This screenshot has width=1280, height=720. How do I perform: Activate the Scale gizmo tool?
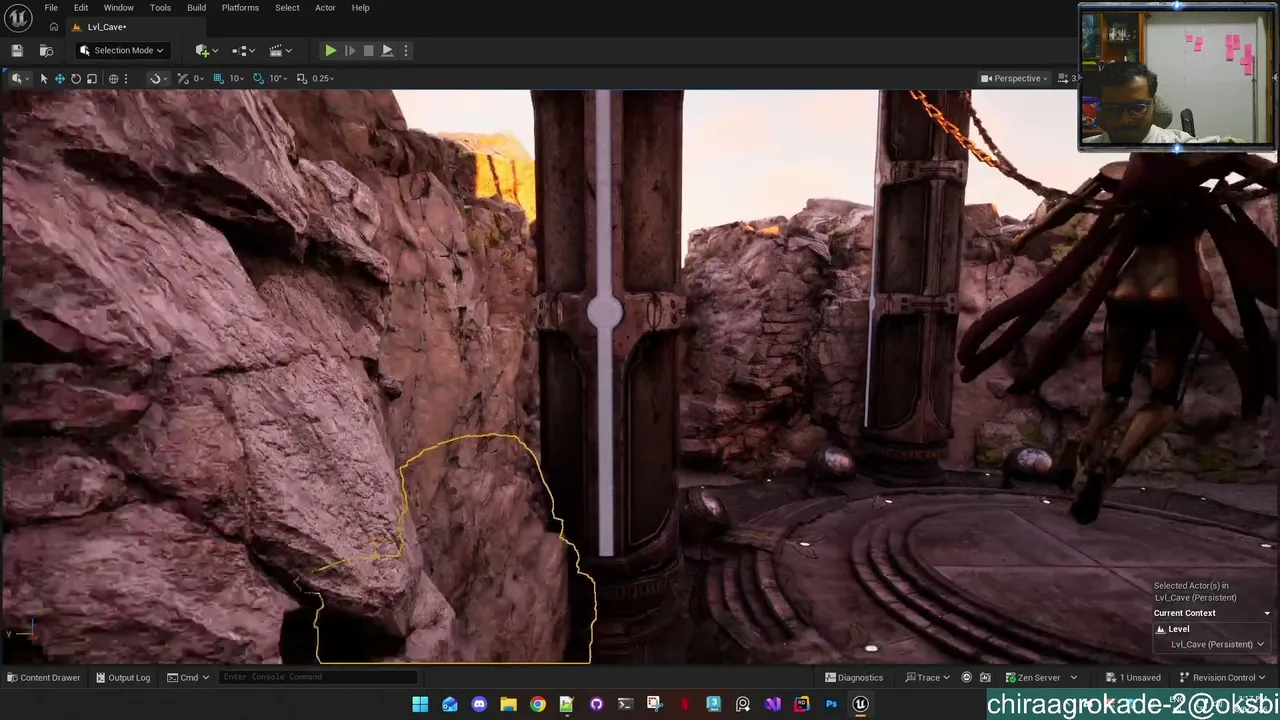pyautogui.click(x=91, y=78)
